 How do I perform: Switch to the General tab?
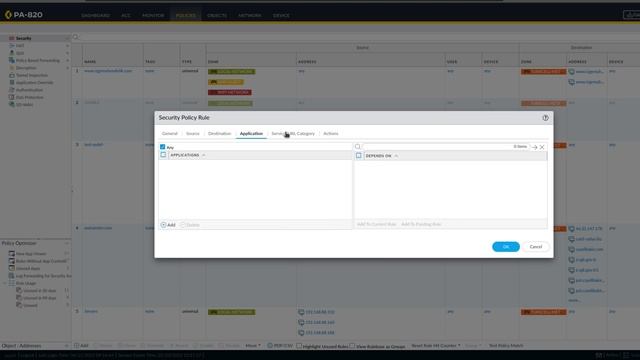click(169, 133)
